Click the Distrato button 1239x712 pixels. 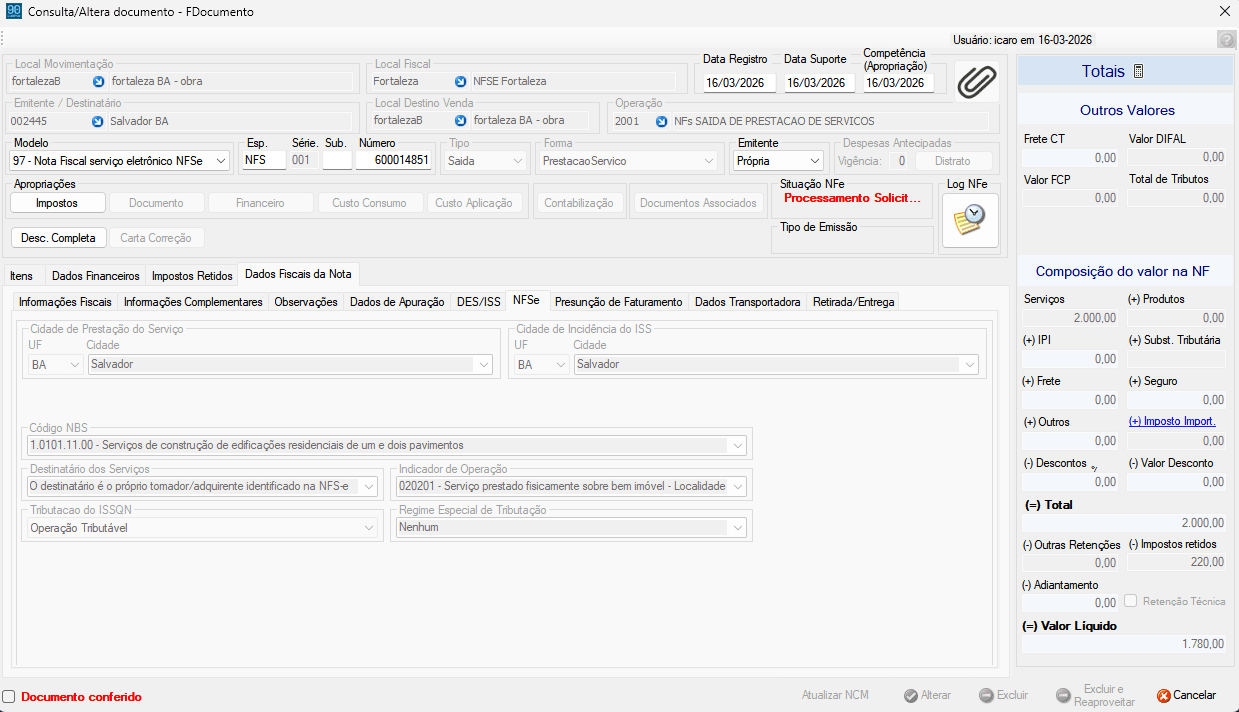click(x=952, y=161)
